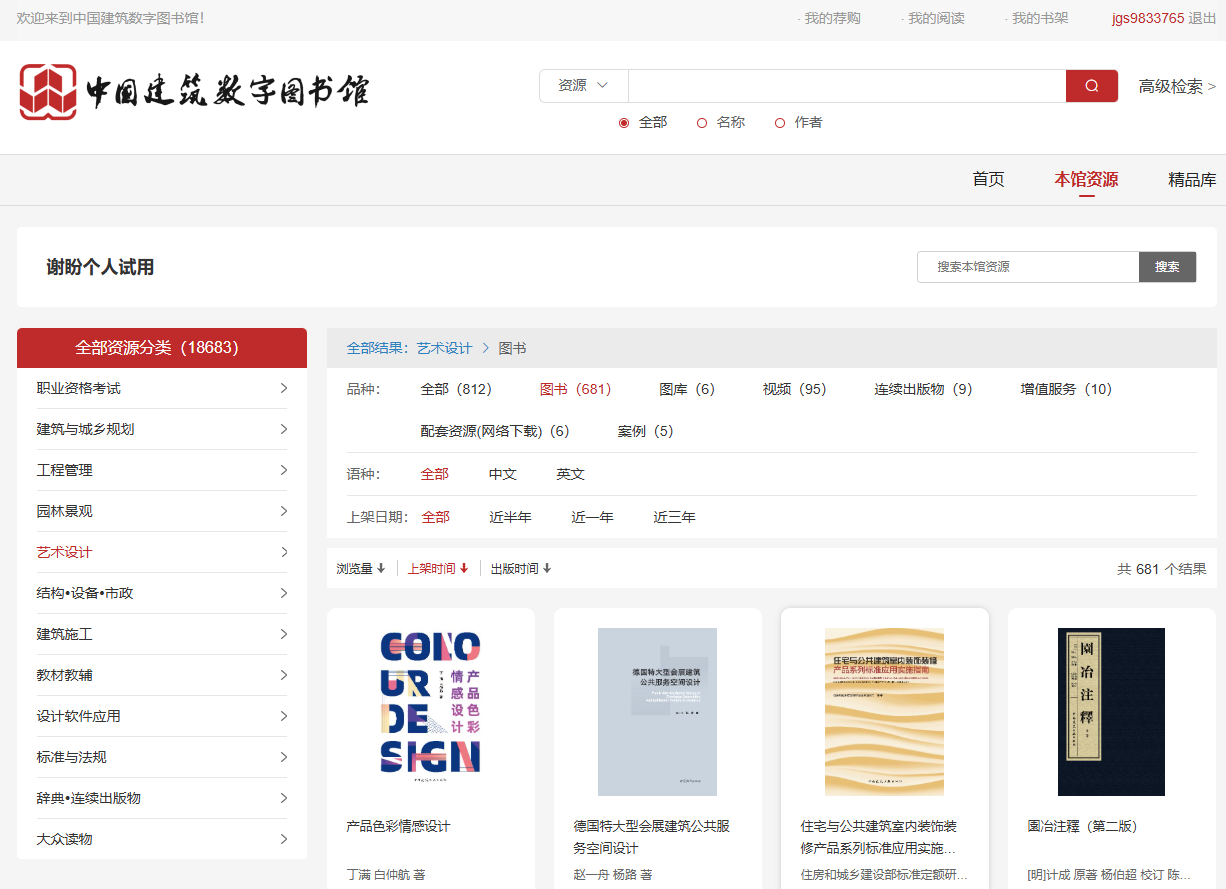1226x889 pixels.
Task: Select the 作者 radio button
Action: (779, 122)
